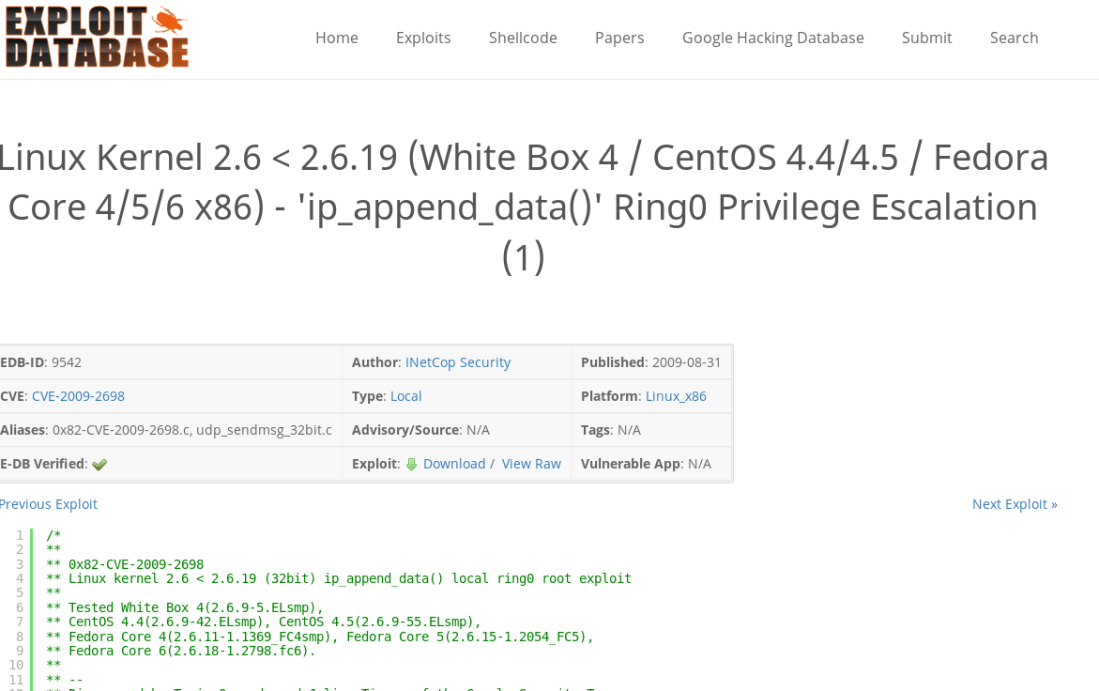The image size is (1099, 691).
Task: Navigate to the Papers section
Action: coord(619,38)
